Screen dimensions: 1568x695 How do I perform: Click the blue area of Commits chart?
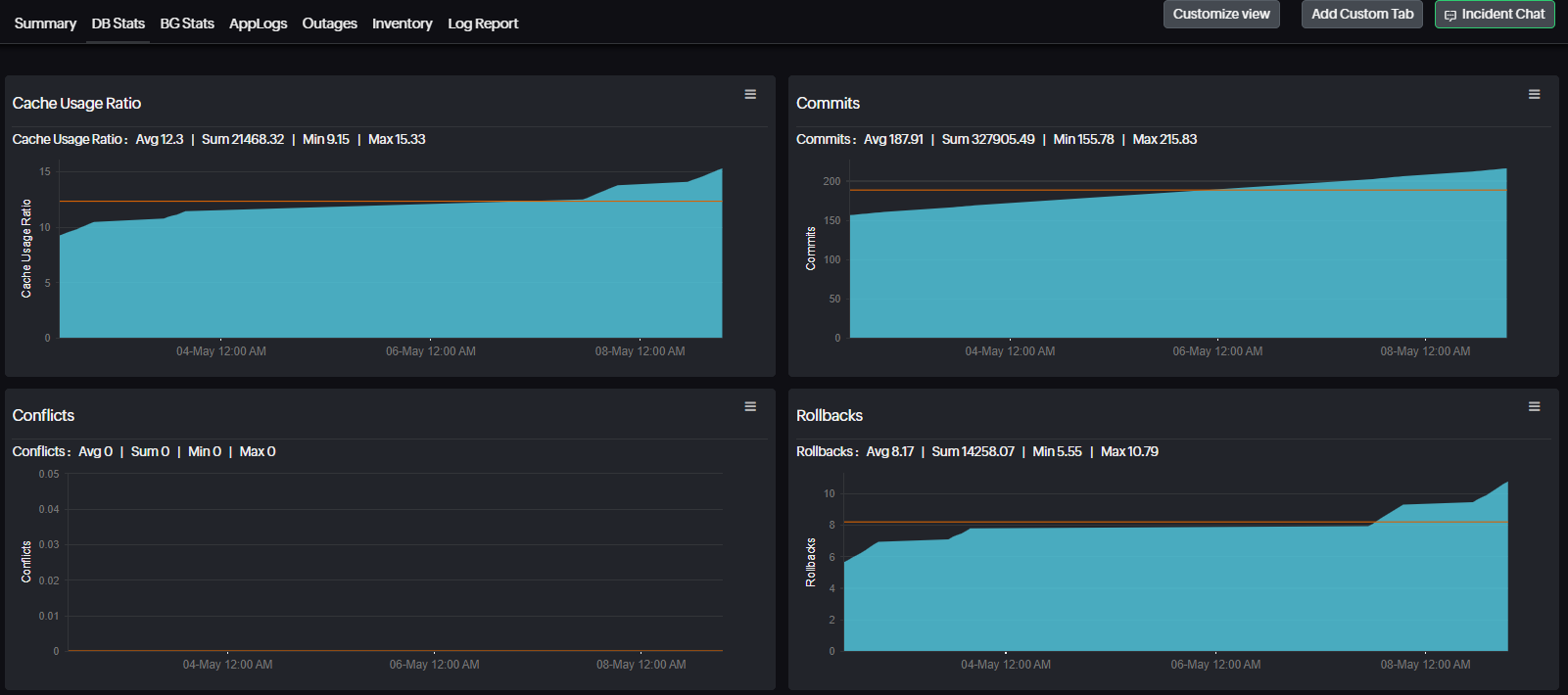(1175, 274)
